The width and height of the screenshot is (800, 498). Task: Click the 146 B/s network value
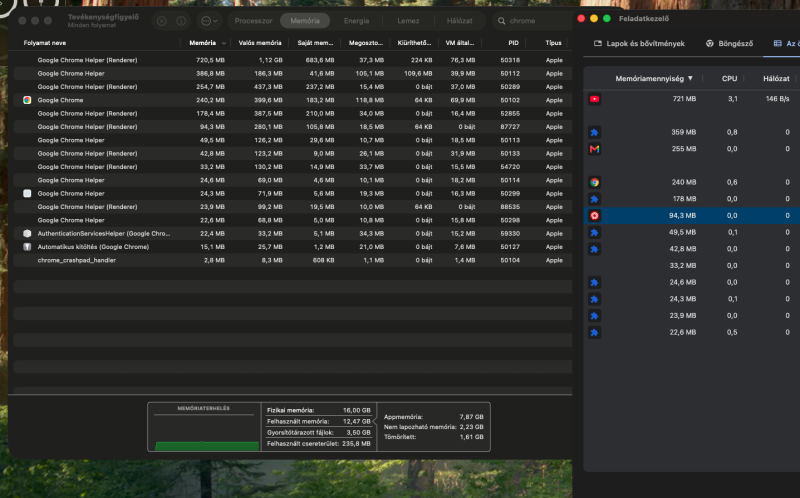pyautogui.click(x=777, y=99)
